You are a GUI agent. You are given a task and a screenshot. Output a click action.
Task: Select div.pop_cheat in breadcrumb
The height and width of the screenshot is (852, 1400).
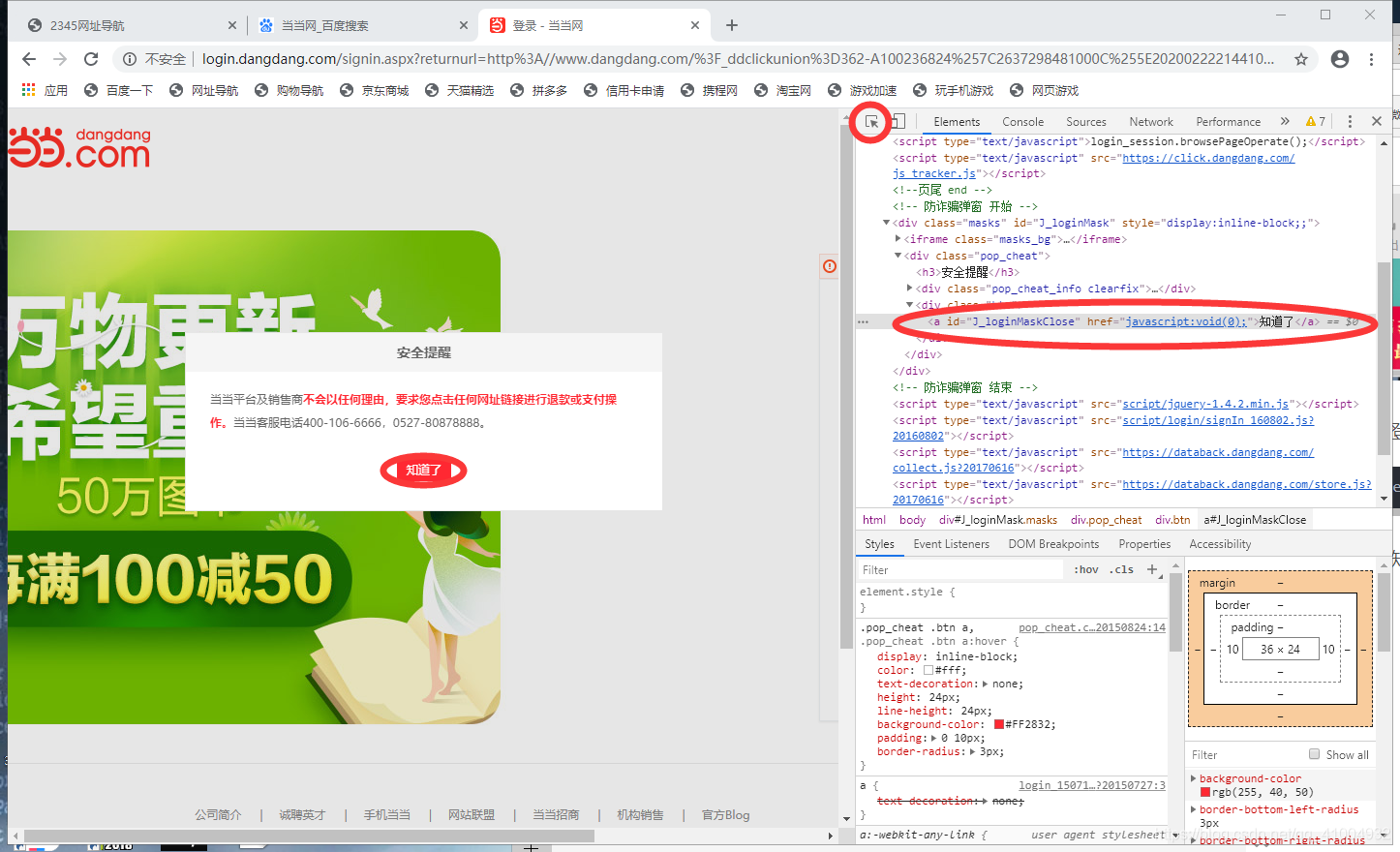point(1106,520)
